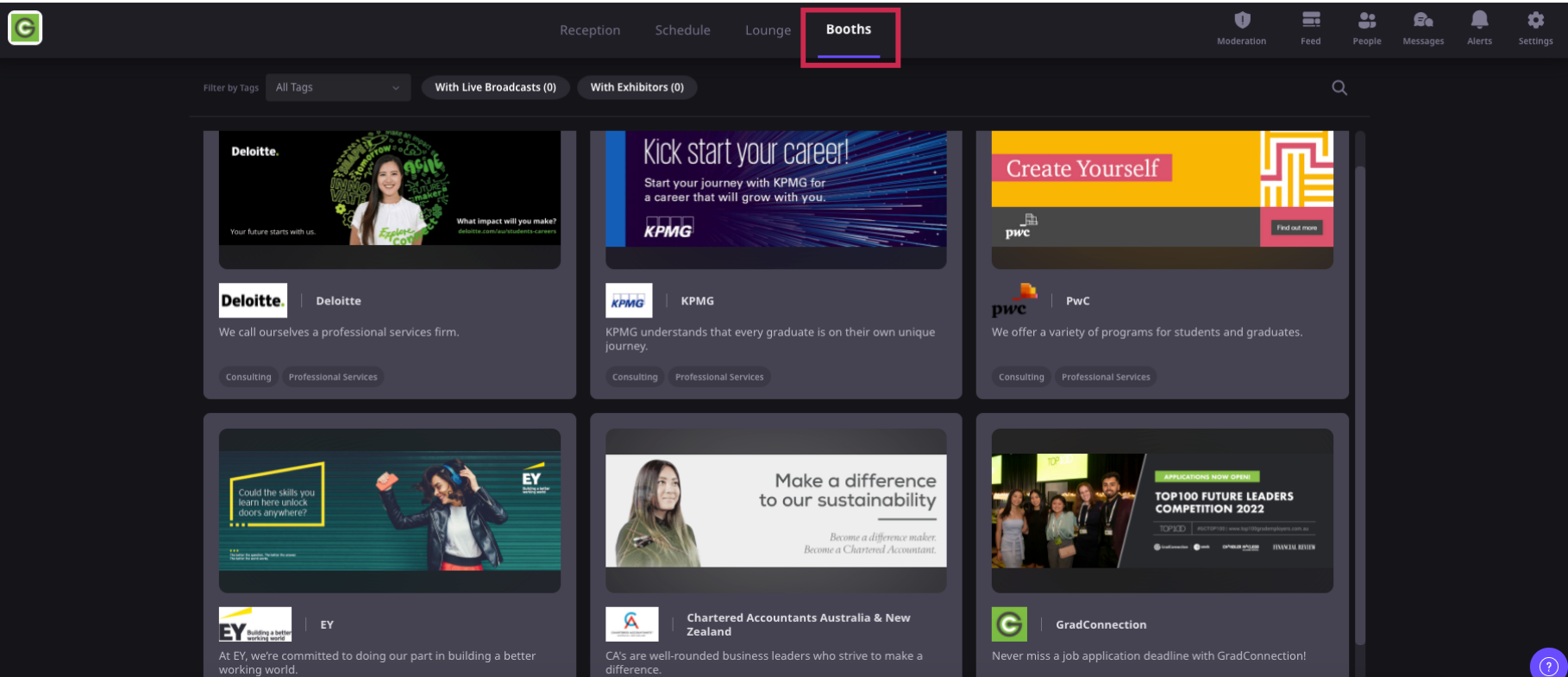Click Chartered Accountants Australia & New Zealand name
The image size is (1568, 677).
coord(799,624)
